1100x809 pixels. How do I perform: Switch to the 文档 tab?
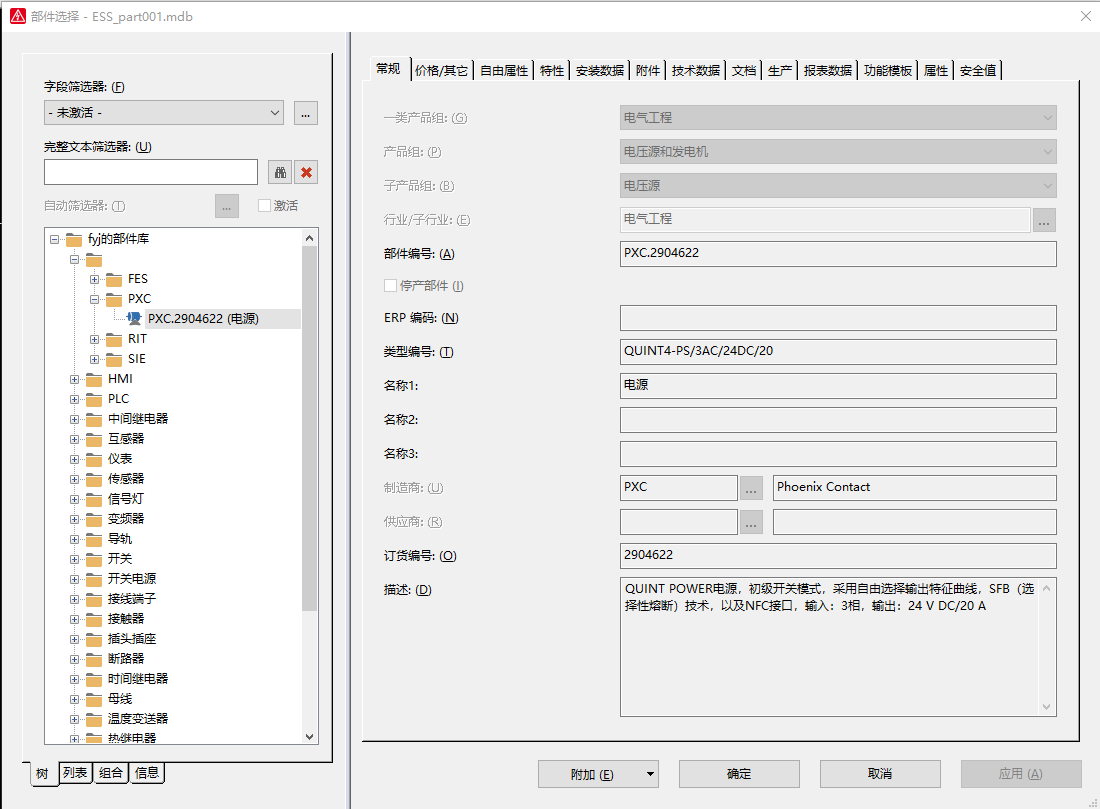(744, 70)
